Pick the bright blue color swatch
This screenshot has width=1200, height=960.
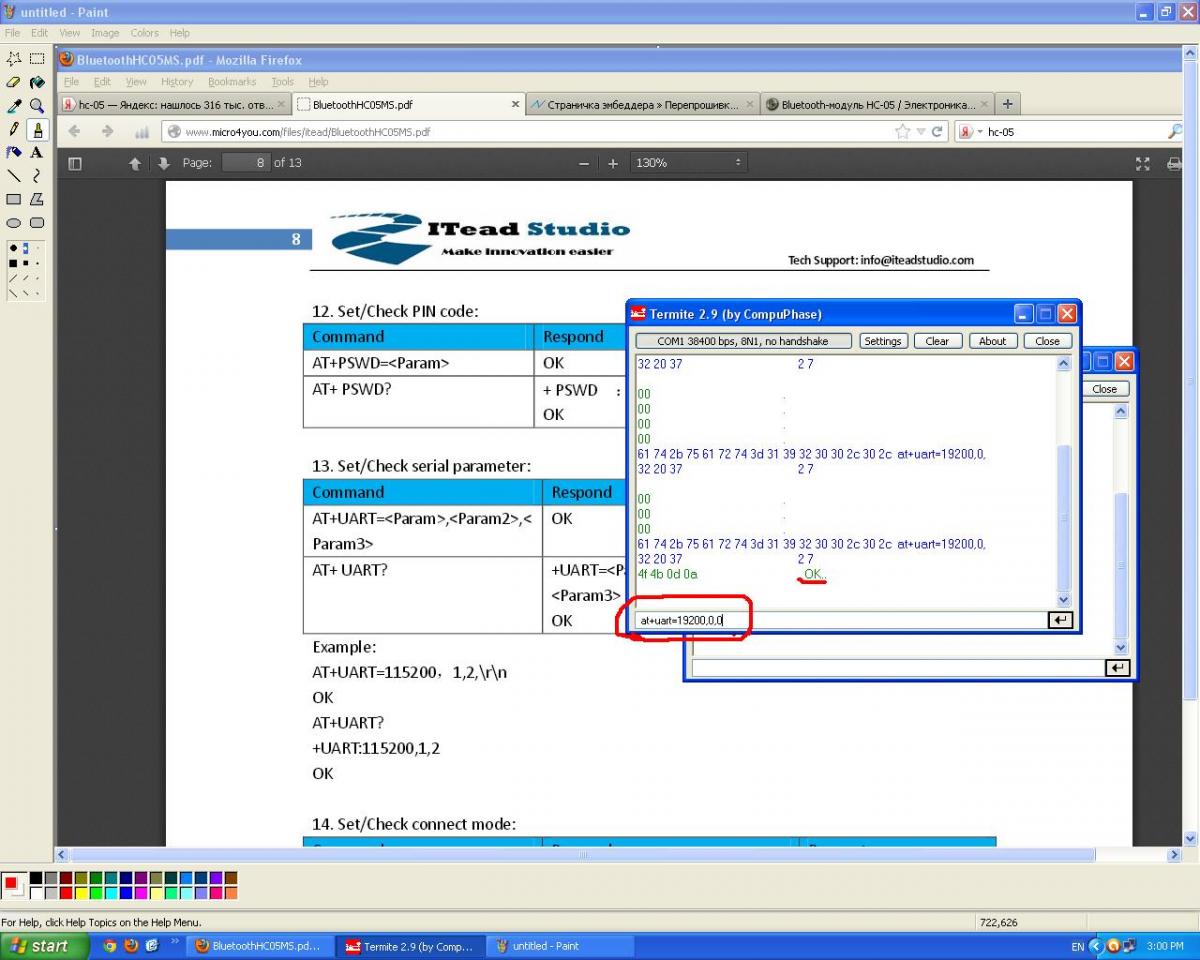[x=126, y=893]
